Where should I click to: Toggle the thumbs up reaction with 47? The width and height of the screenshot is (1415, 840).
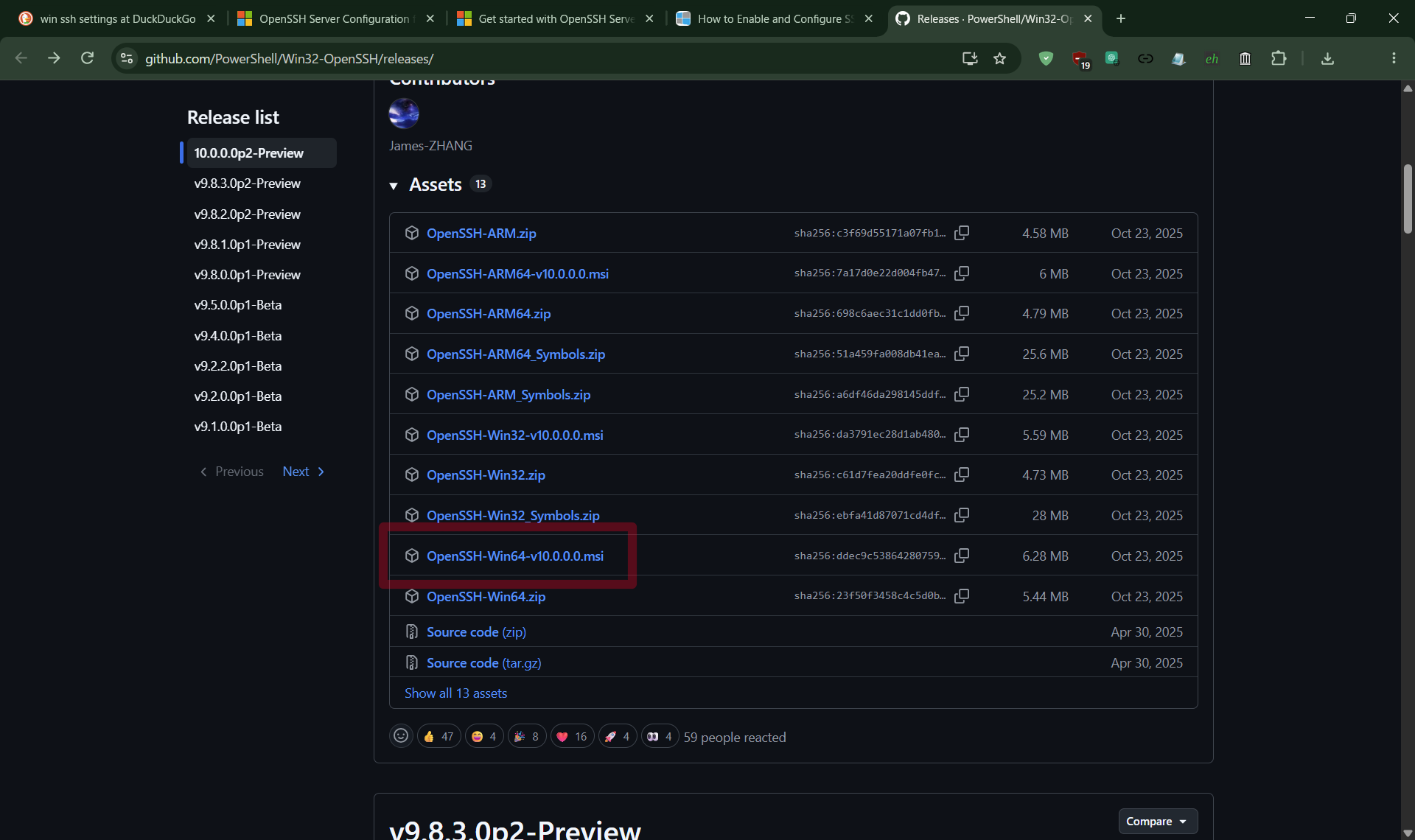coord(439,736)
